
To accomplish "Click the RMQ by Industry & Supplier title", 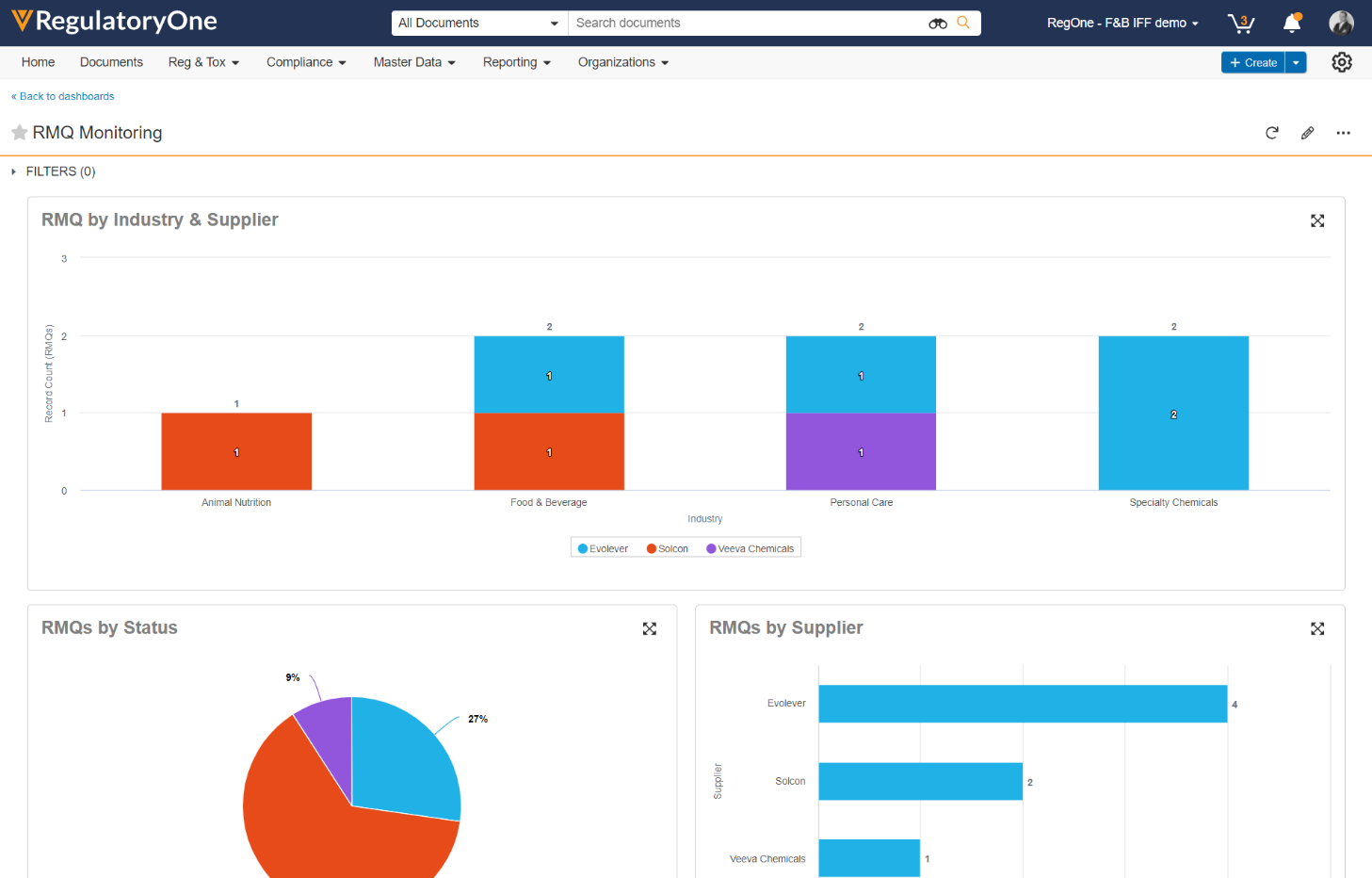I will click(x=160, y=219).
